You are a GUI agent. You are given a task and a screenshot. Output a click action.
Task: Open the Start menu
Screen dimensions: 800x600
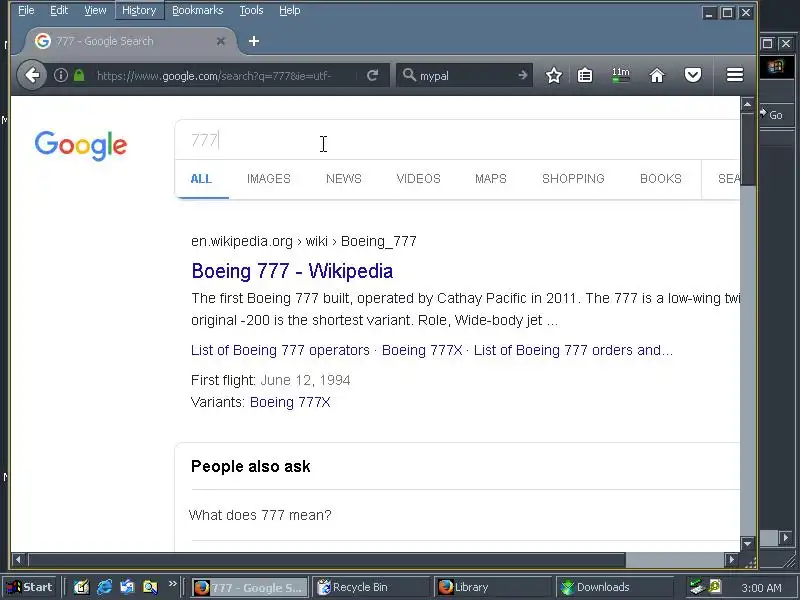[x=30, y=587]
